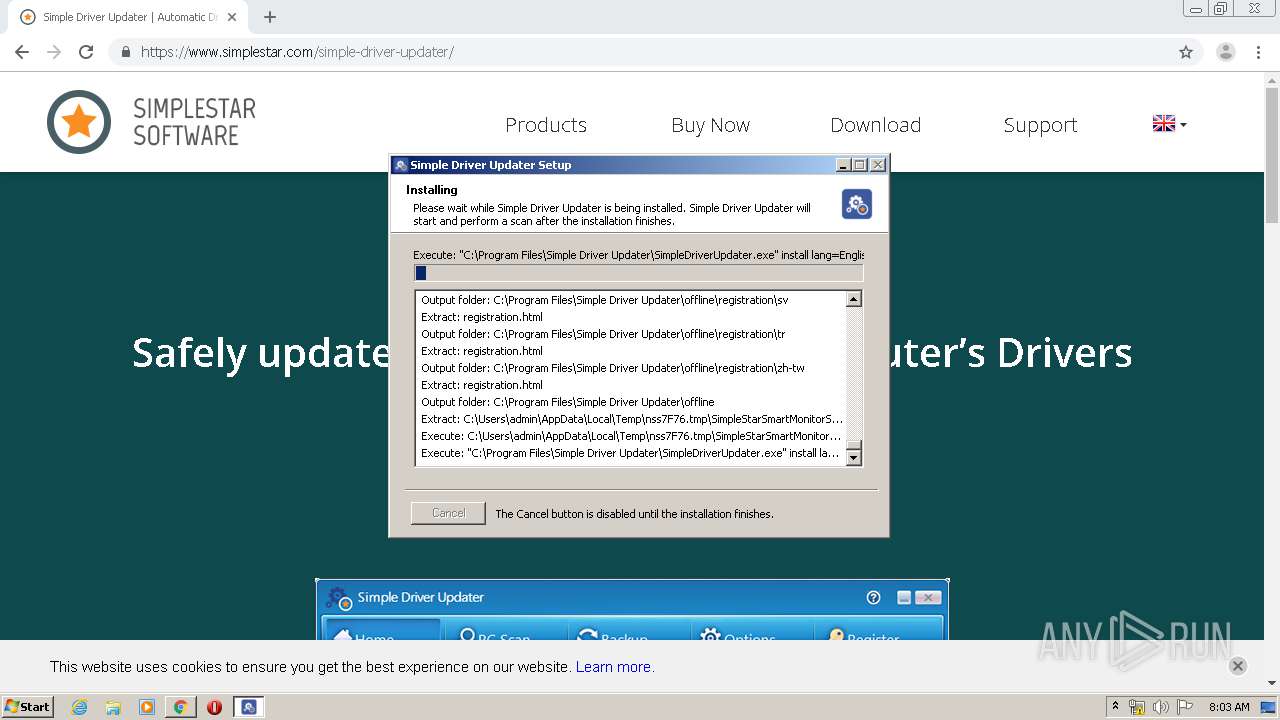Open the Support menu item
1280x720 pixels.
click(x=1040, y=125)
